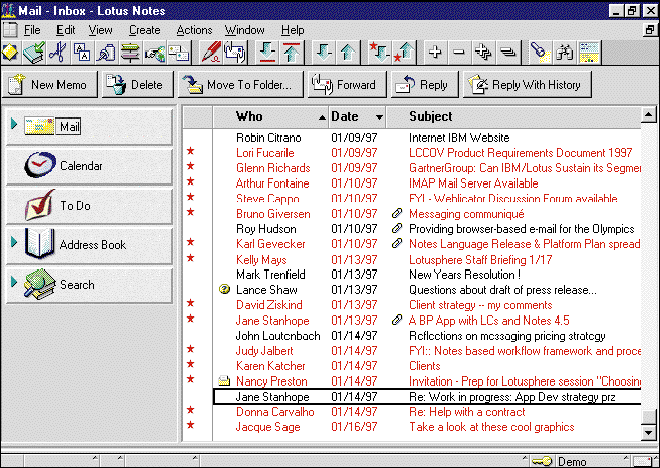660x468 pixels.
Task: Open the Calendar pane in navigator
Action: 89,166
